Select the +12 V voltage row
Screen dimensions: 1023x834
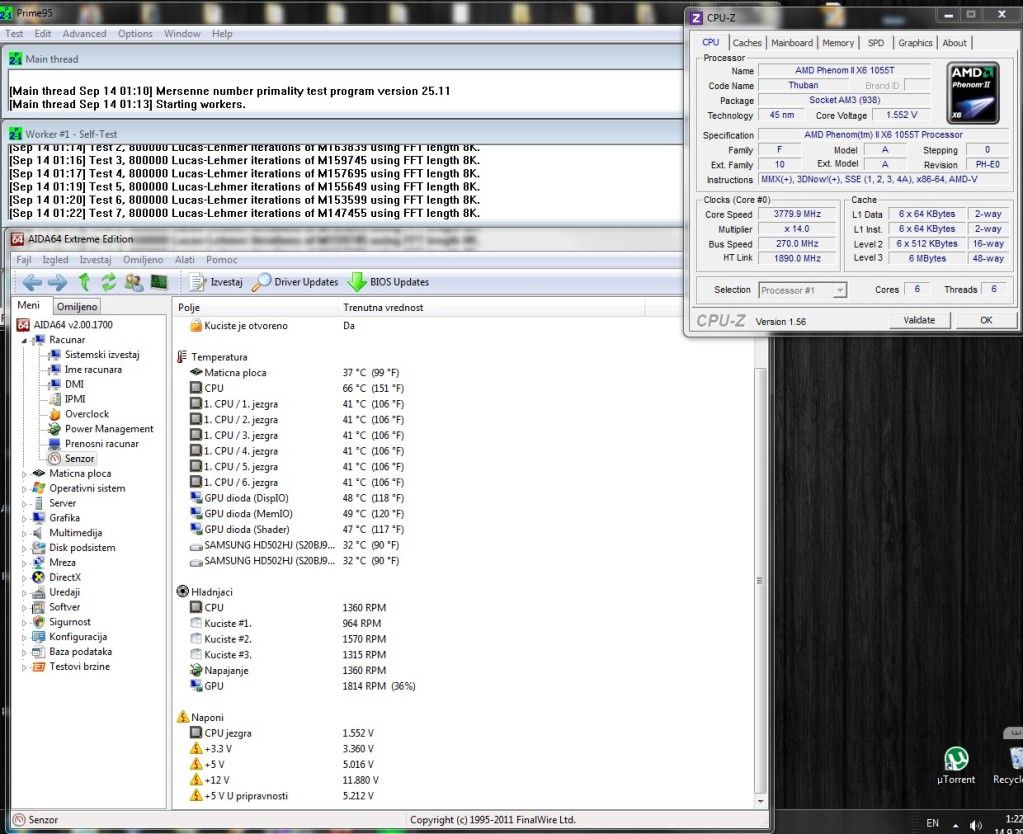click(x=463, y=780)
